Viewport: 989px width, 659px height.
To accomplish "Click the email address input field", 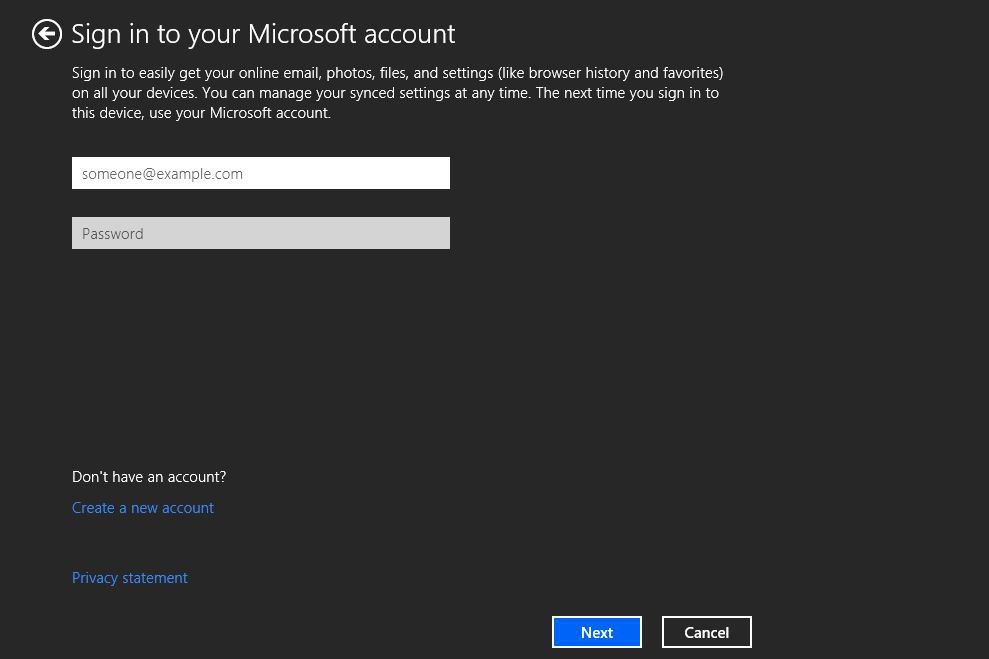I will (x=260, y=173).
